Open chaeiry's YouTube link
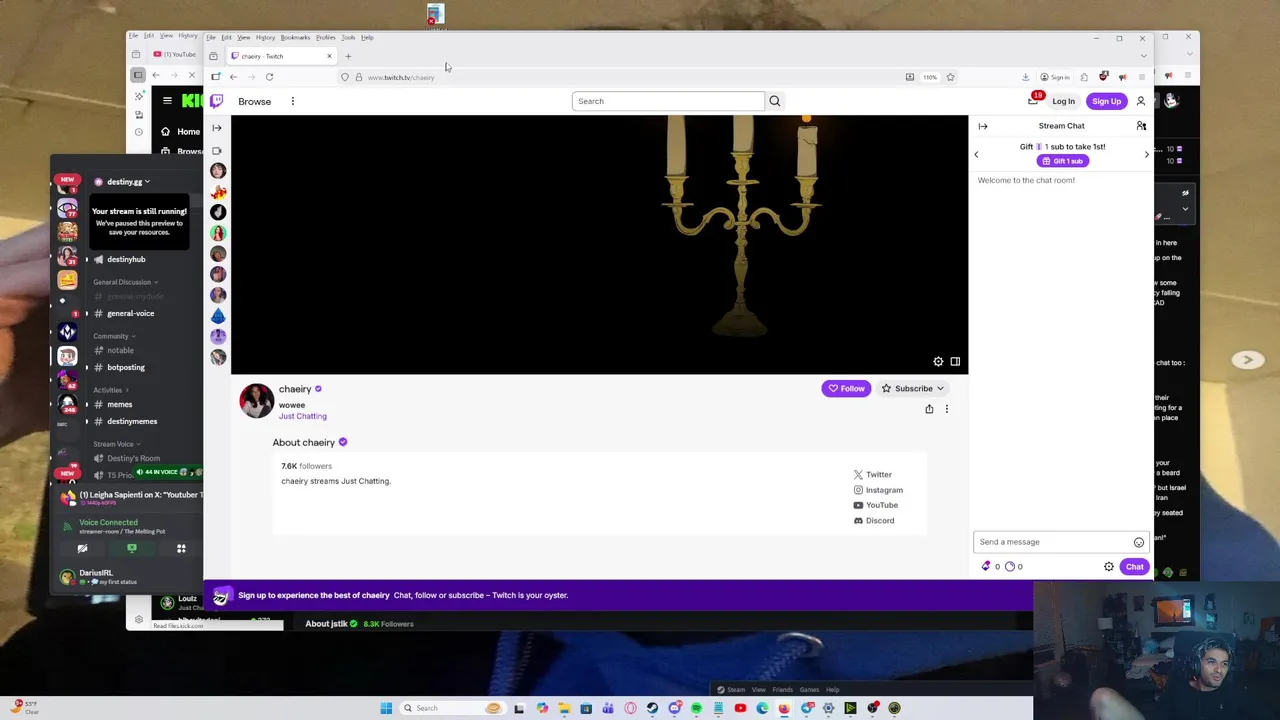 875,505
